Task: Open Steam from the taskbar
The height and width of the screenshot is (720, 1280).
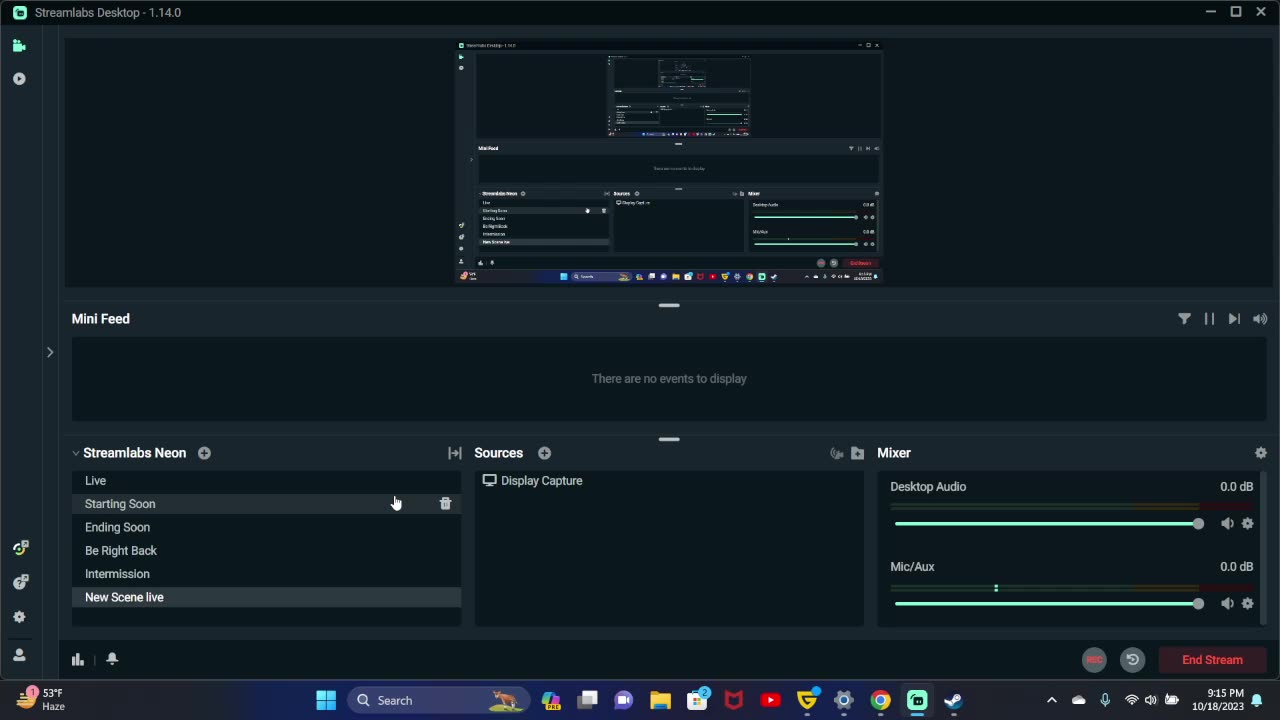Action: (x=953, y=700)
